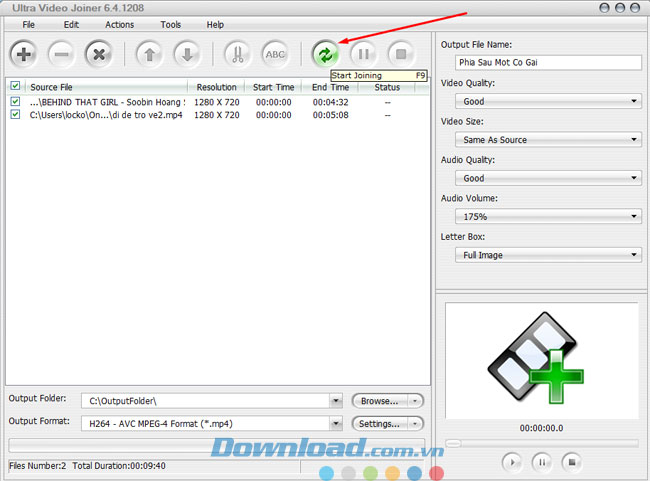Open the Tools menu
Viewport: 650px width, 481px height.
point(171,25)
